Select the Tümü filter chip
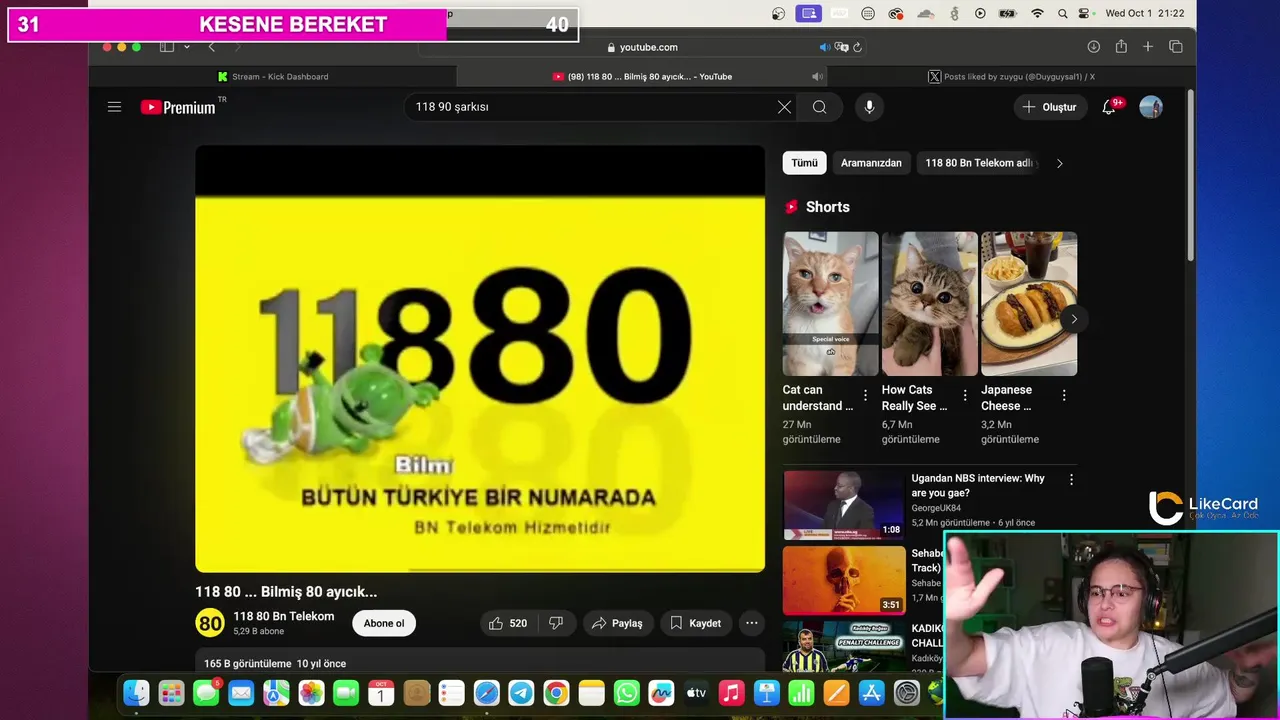 (804, 163)
